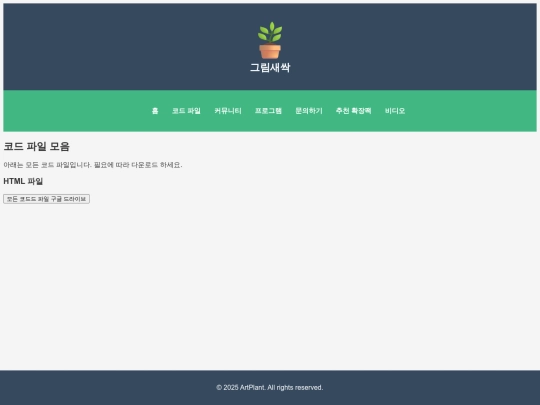This screenshot has height=405, width=540.
Task: Open the 문의하기 navigation link
Action: (x=309, y=111)
